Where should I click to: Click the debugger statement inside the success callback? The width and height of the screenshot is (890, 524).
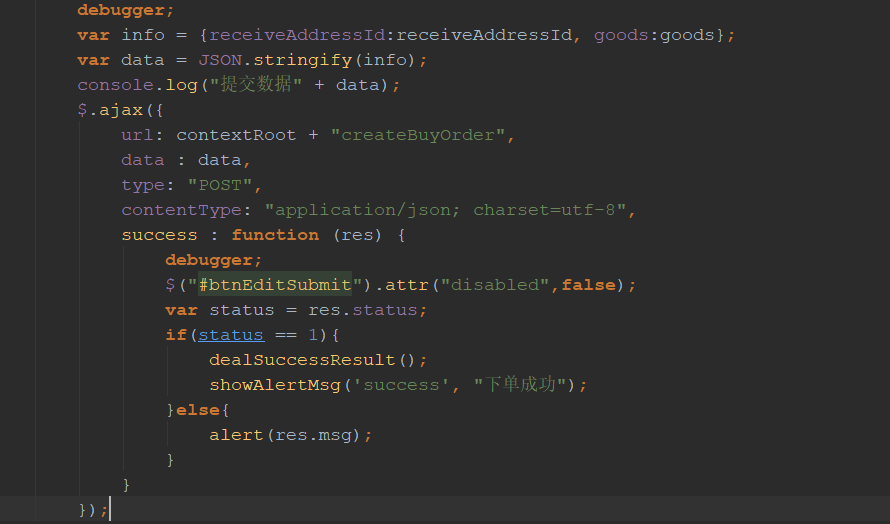[214, 260]
